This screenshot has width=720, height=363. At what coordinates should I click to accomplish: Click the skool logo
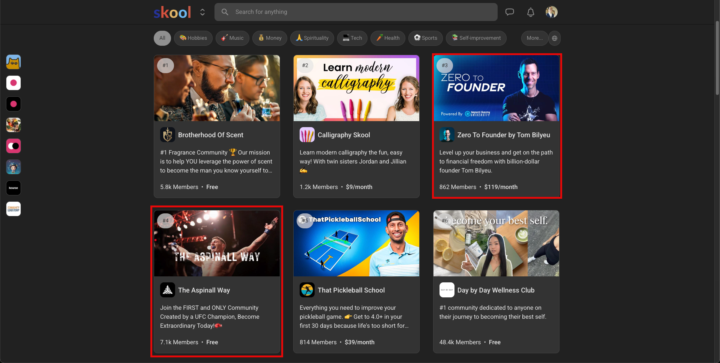[172, 12]
